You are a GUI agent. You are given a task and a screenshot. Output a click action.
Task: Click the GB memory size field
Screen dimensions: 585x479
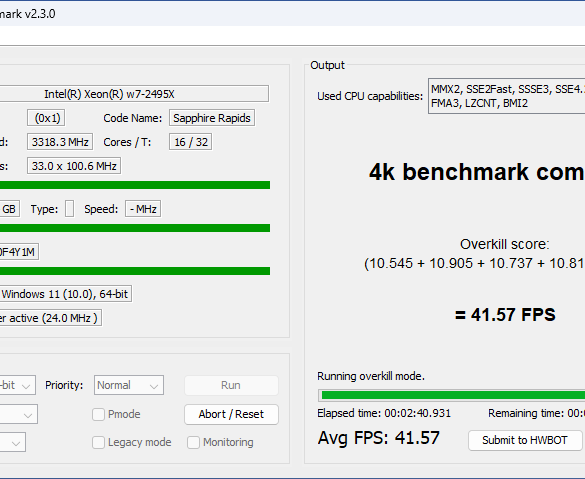tap(10, 209)
